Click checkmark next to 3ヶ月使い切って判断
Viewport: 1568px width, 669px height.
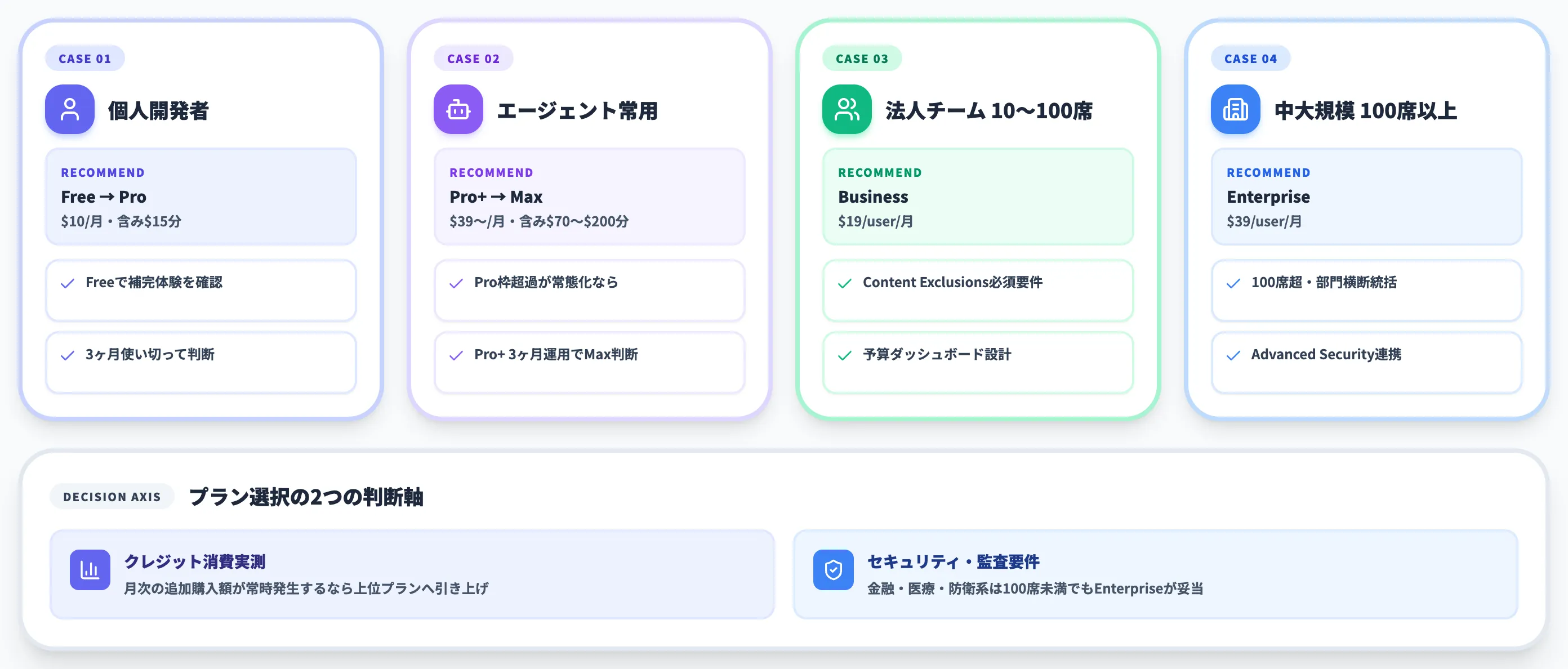click(68, 355)
